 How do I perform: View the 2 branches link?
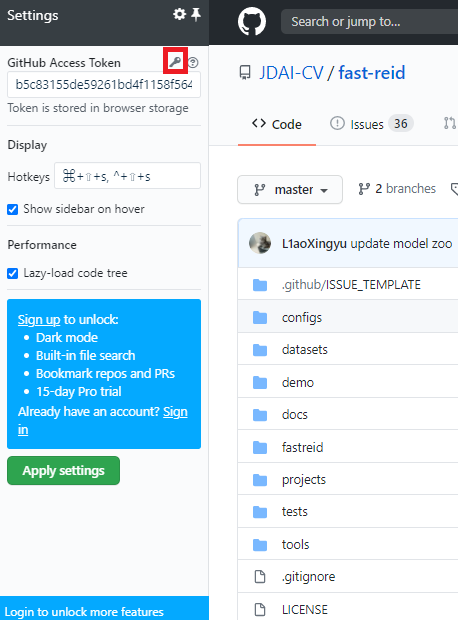coord(397,189)
